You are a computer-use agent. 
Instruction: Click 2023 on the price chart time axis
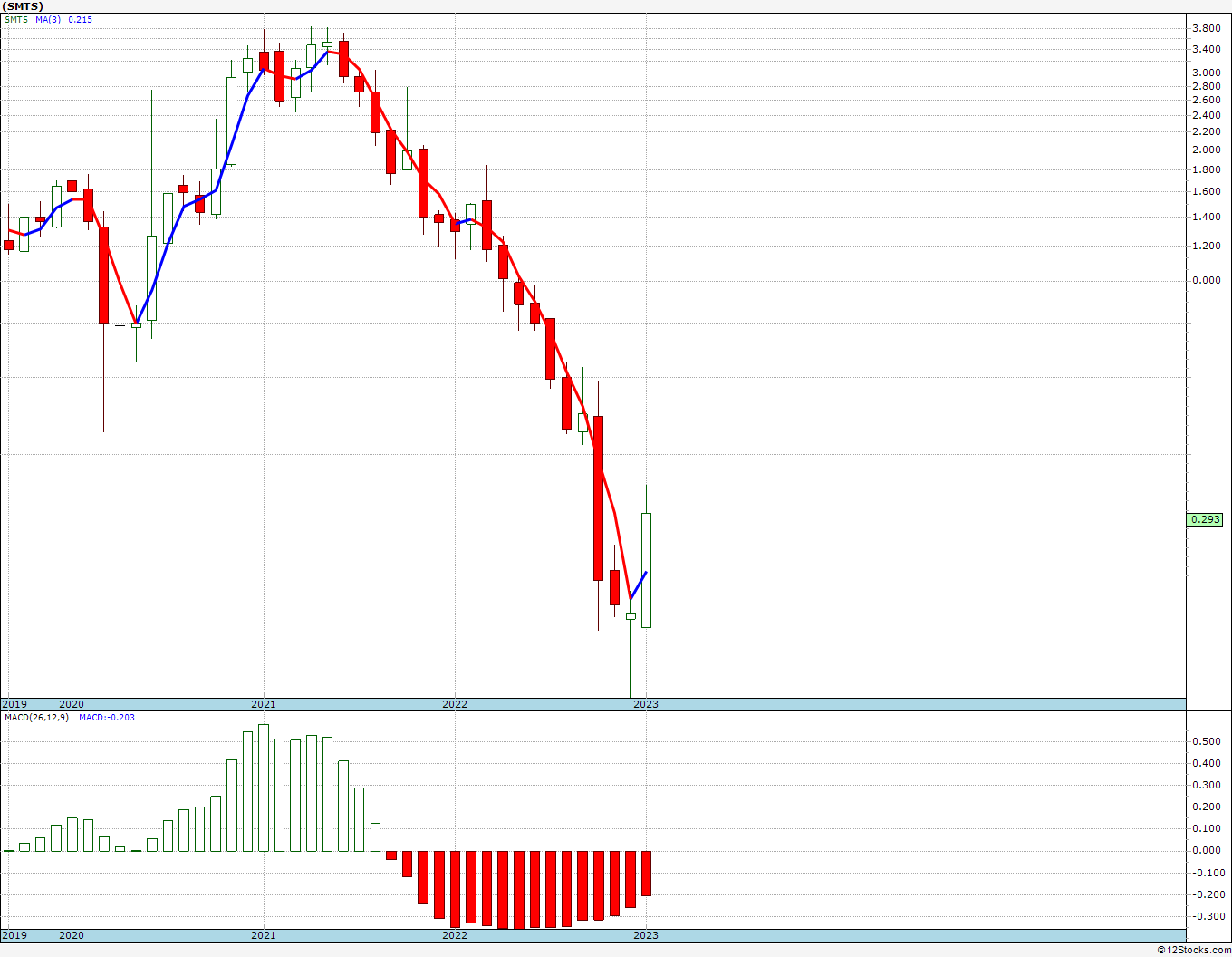(x=646, y=704)
